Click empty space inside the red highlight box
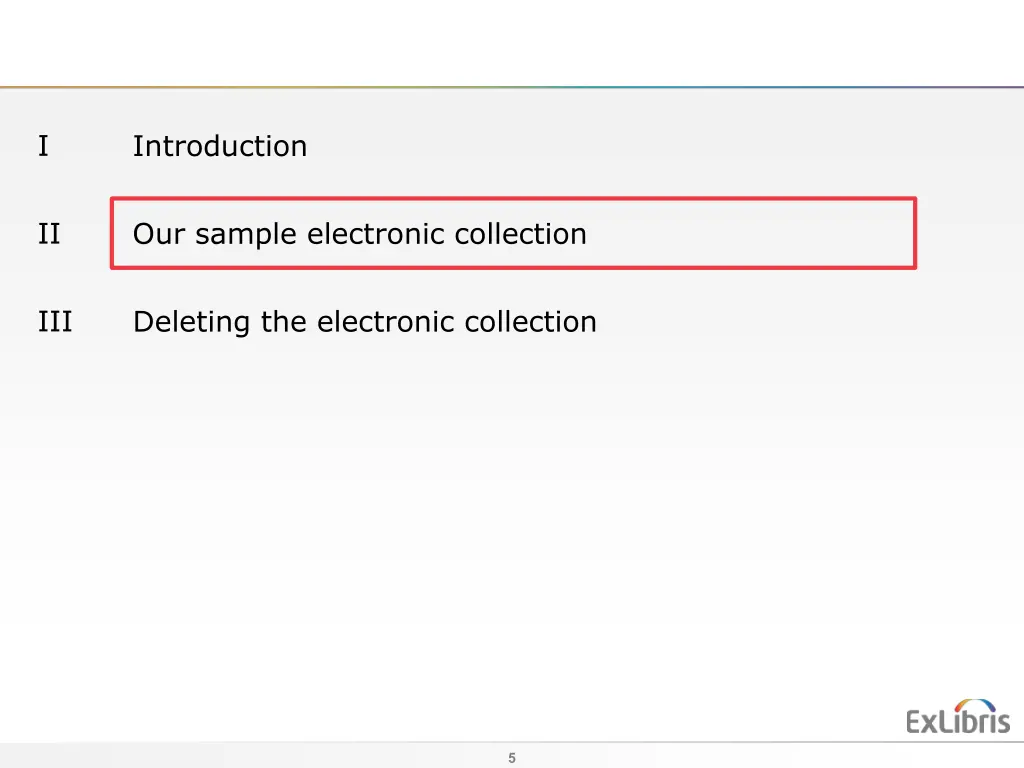 click(751, 233)
